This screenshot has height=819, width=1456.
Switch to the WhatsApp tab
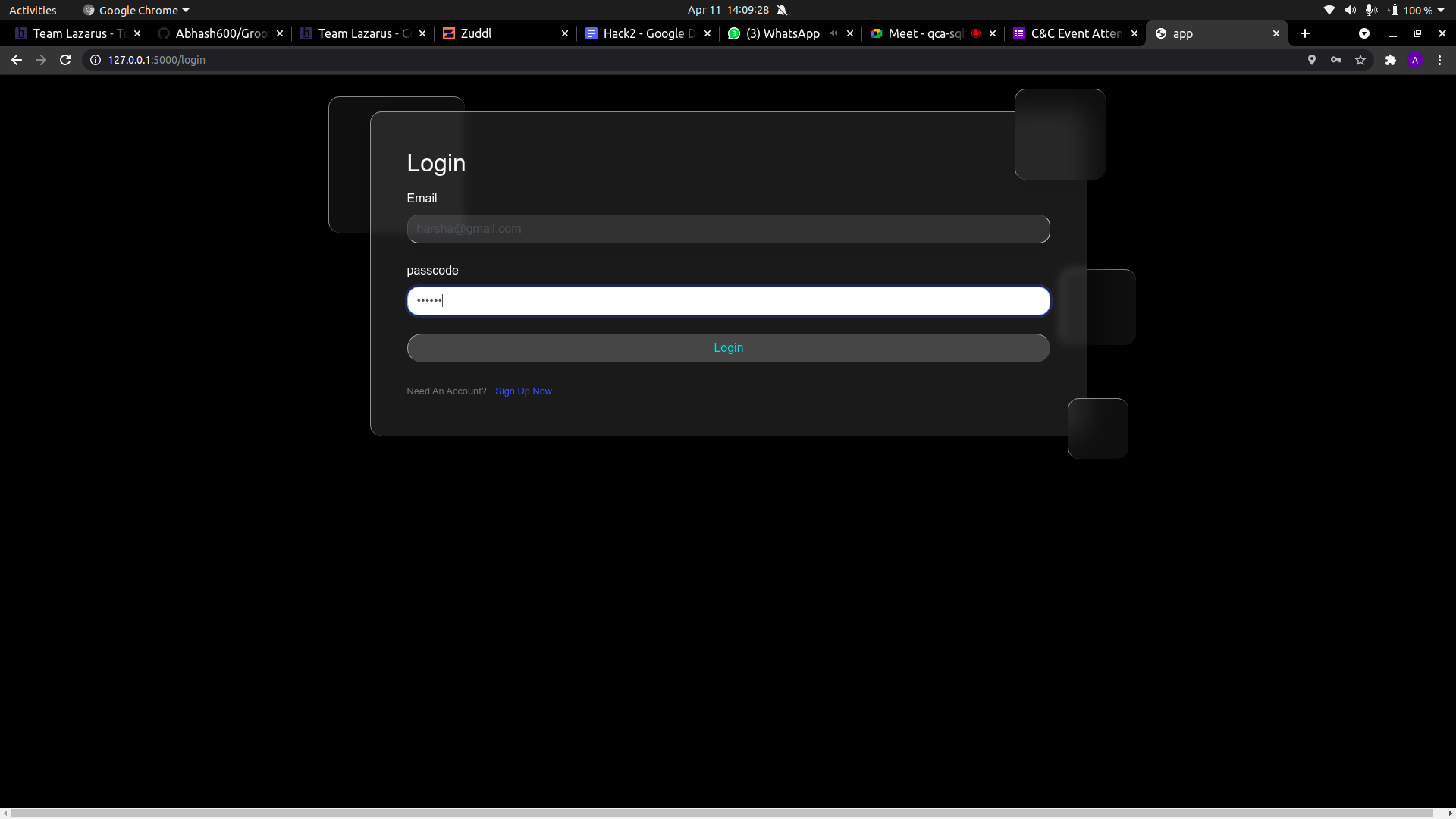pyautogui.click(x=781, y=33)
